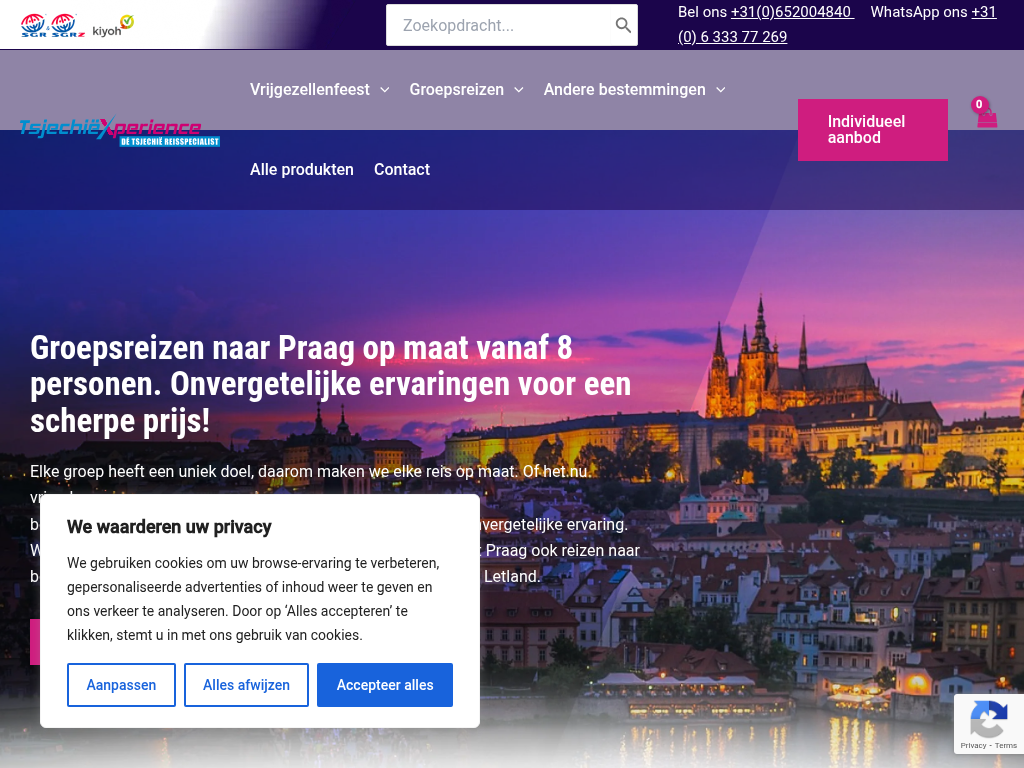Open the reCAPTCHA Terms link
The image size is (1024, 768).
click(1006, 746)
